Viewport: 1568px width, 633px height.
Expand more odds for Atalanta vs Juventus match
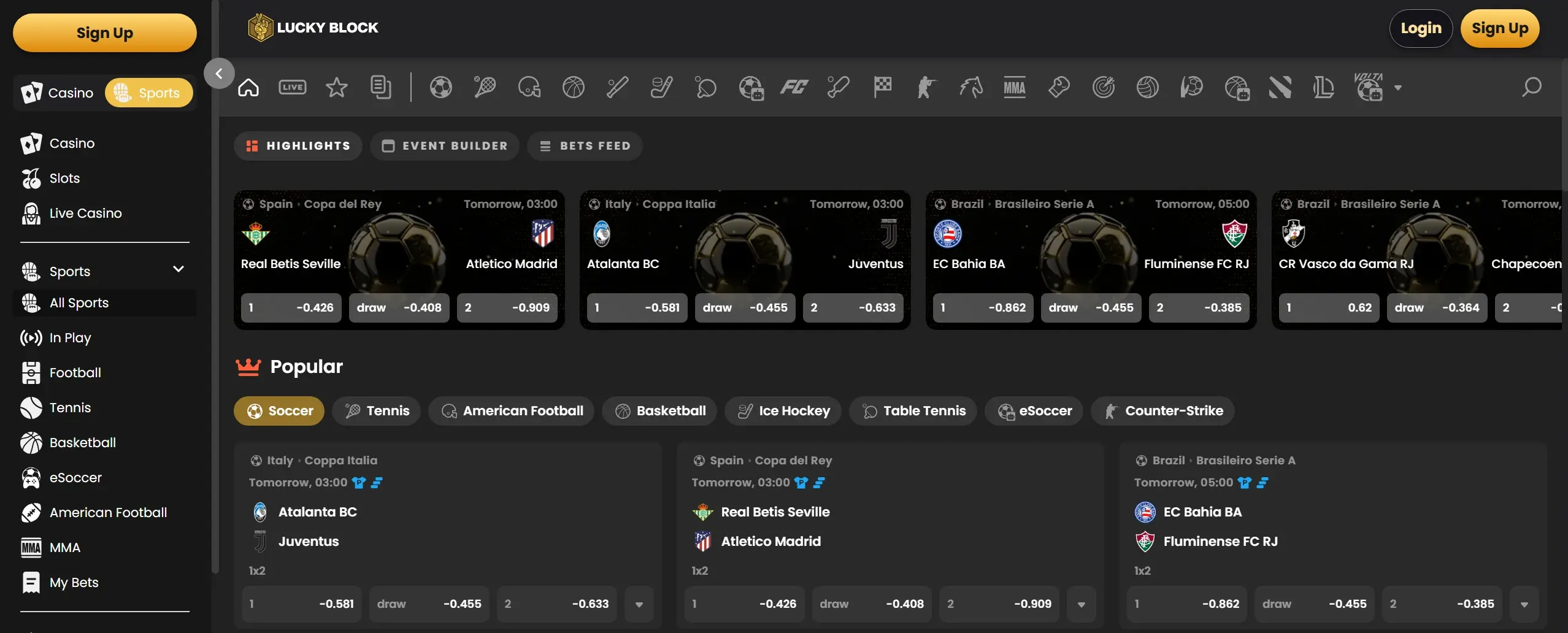pos(638,604)
